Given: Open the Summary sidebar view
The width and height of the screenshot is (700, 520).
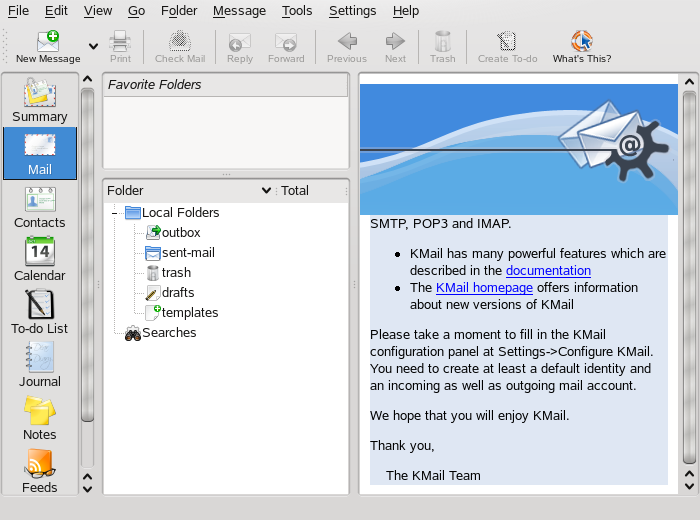Looking at the screenshot, I should pos(40,100).
